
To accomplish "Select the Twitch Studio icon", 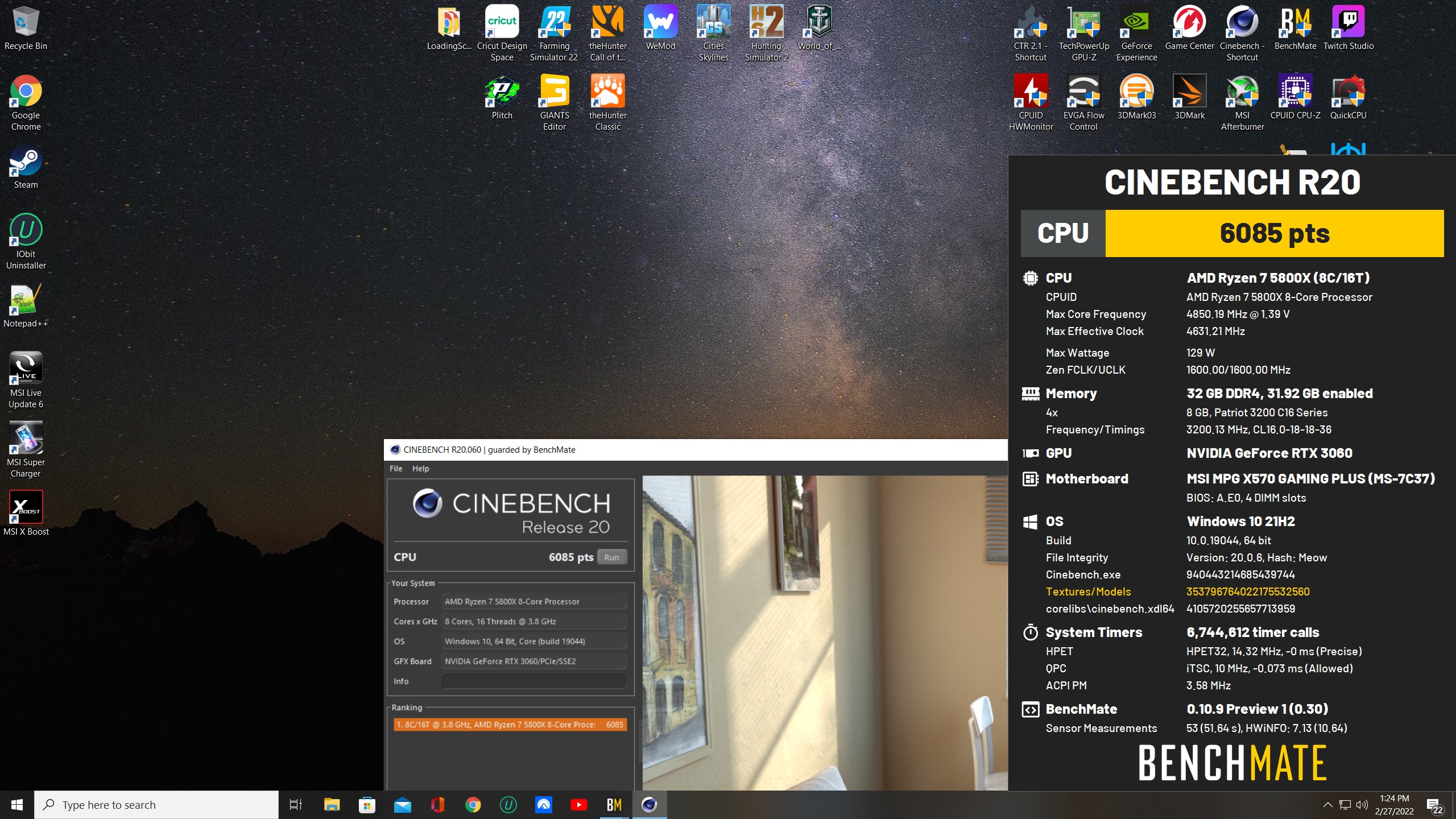I will point(1348,28).
